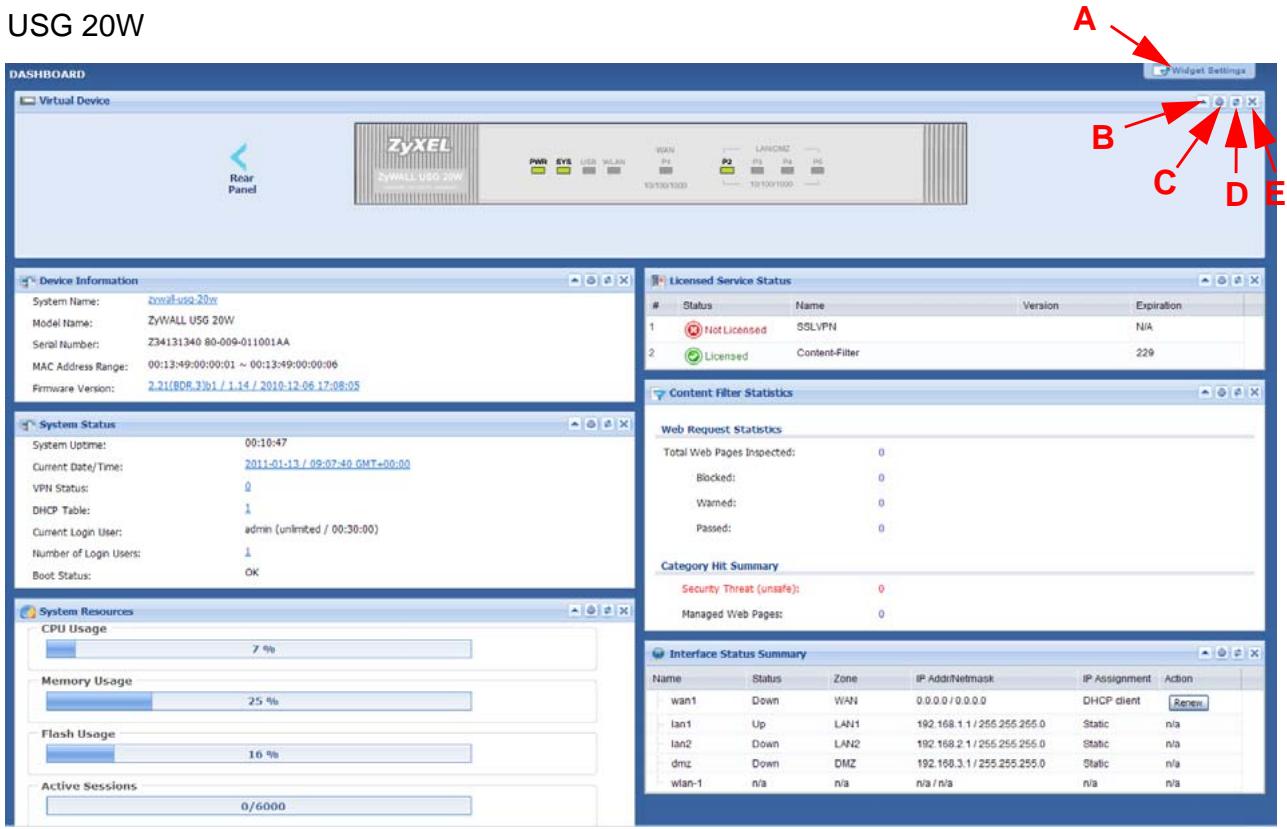1287x829 pixels.
Task: Close the Virtual Device widget
Action: 1253,101
